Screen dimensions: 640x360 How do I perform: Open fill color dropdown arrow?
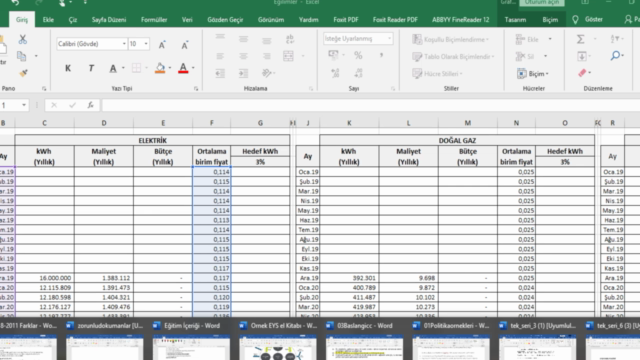pyautogui.click(x=170, y=68)
